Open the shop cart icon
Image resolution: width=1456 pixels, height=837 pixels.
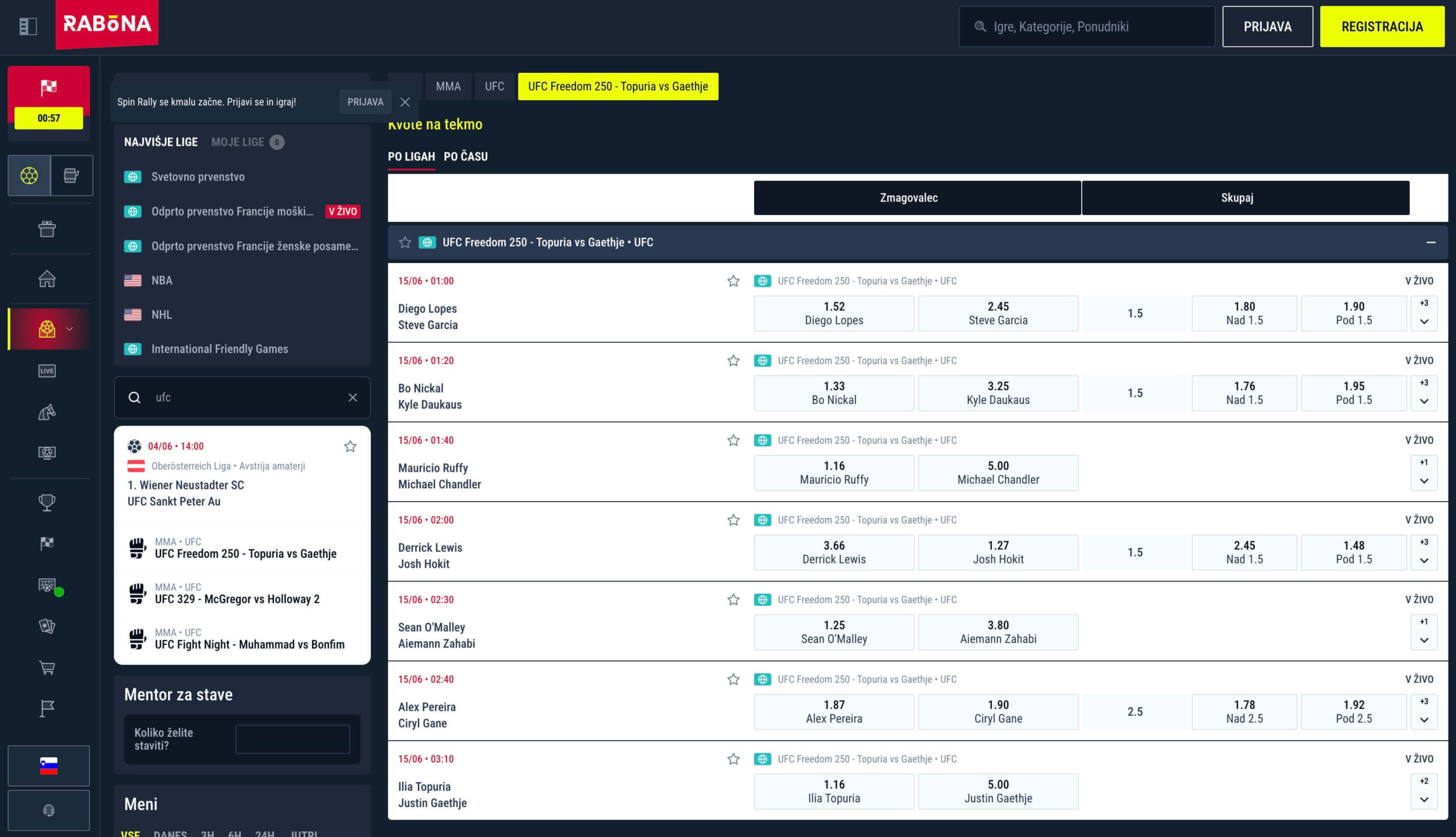point(47,668)
